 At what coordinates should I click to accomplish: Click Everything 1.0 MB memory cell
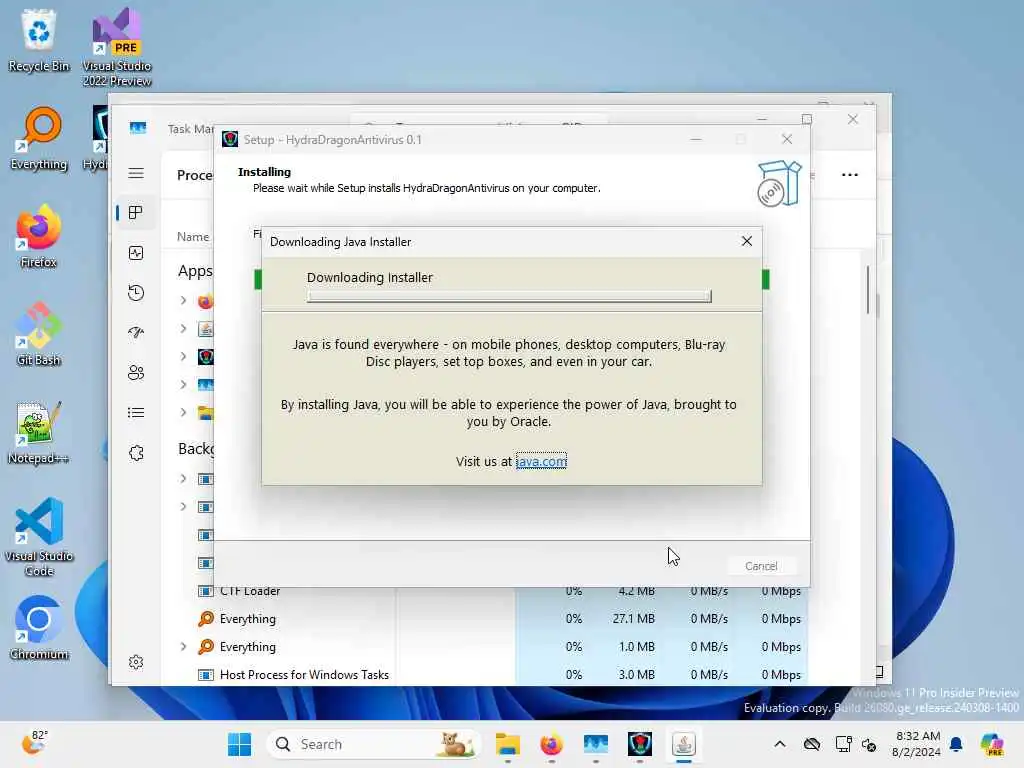[637, 647]
